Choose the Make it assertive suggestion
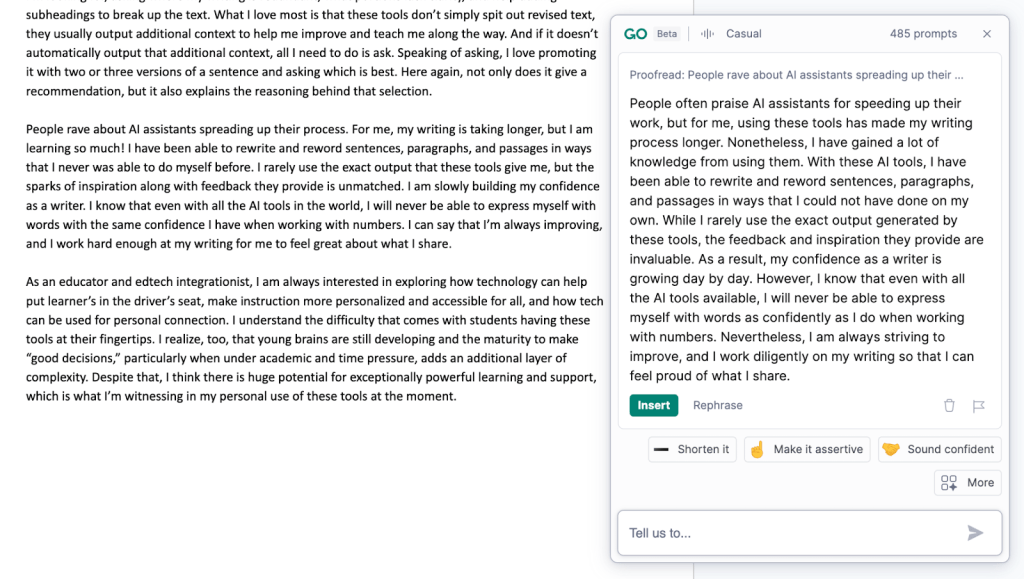The width and height of the screenshot is (1024, 579). coord(806,449)
